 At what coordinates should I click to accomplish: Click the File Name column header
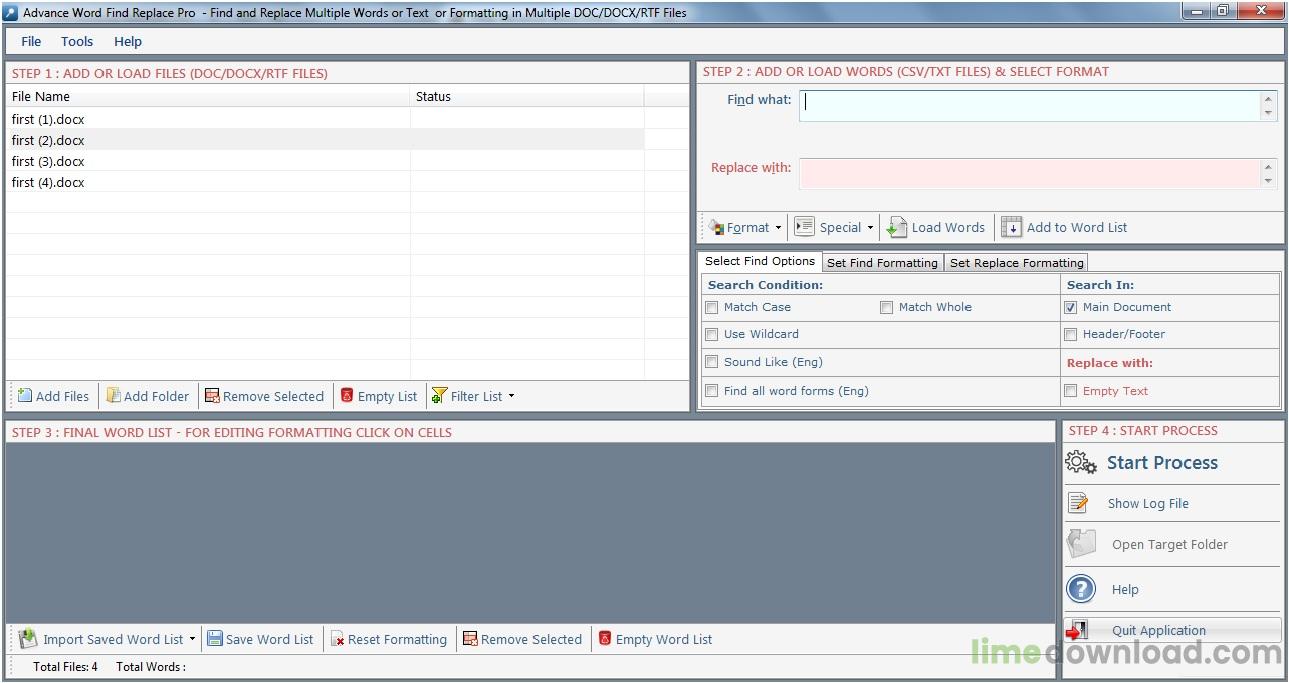pos(208,97)
